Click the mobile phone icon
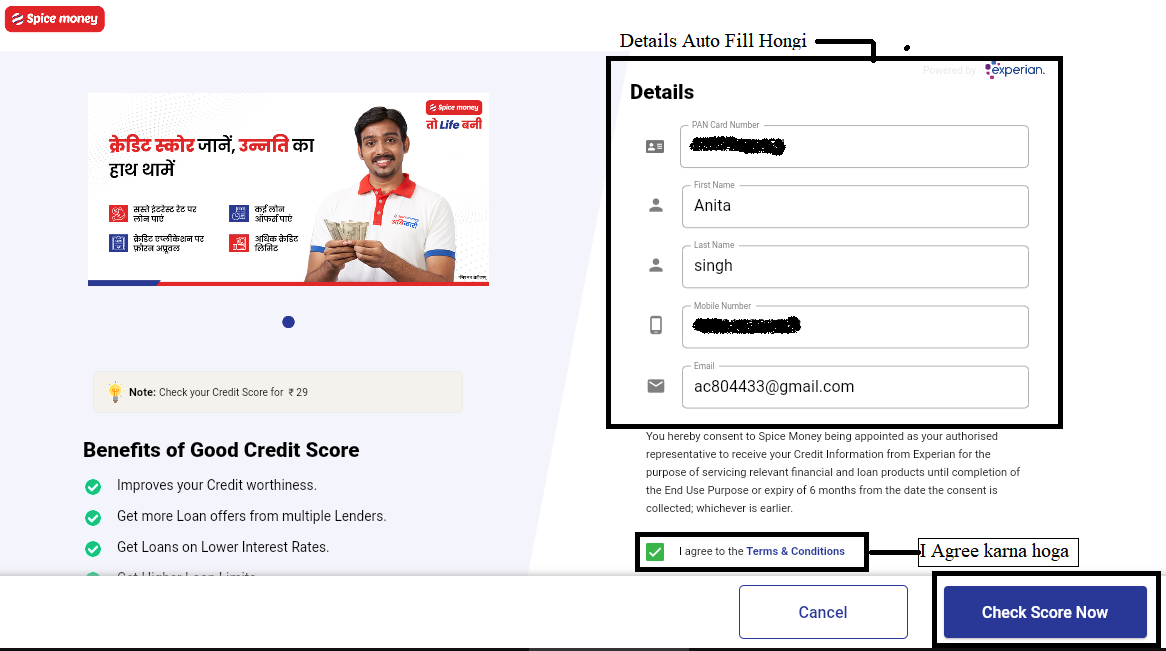The width and height of the screenshot is (1166, 651). point(656,325)
